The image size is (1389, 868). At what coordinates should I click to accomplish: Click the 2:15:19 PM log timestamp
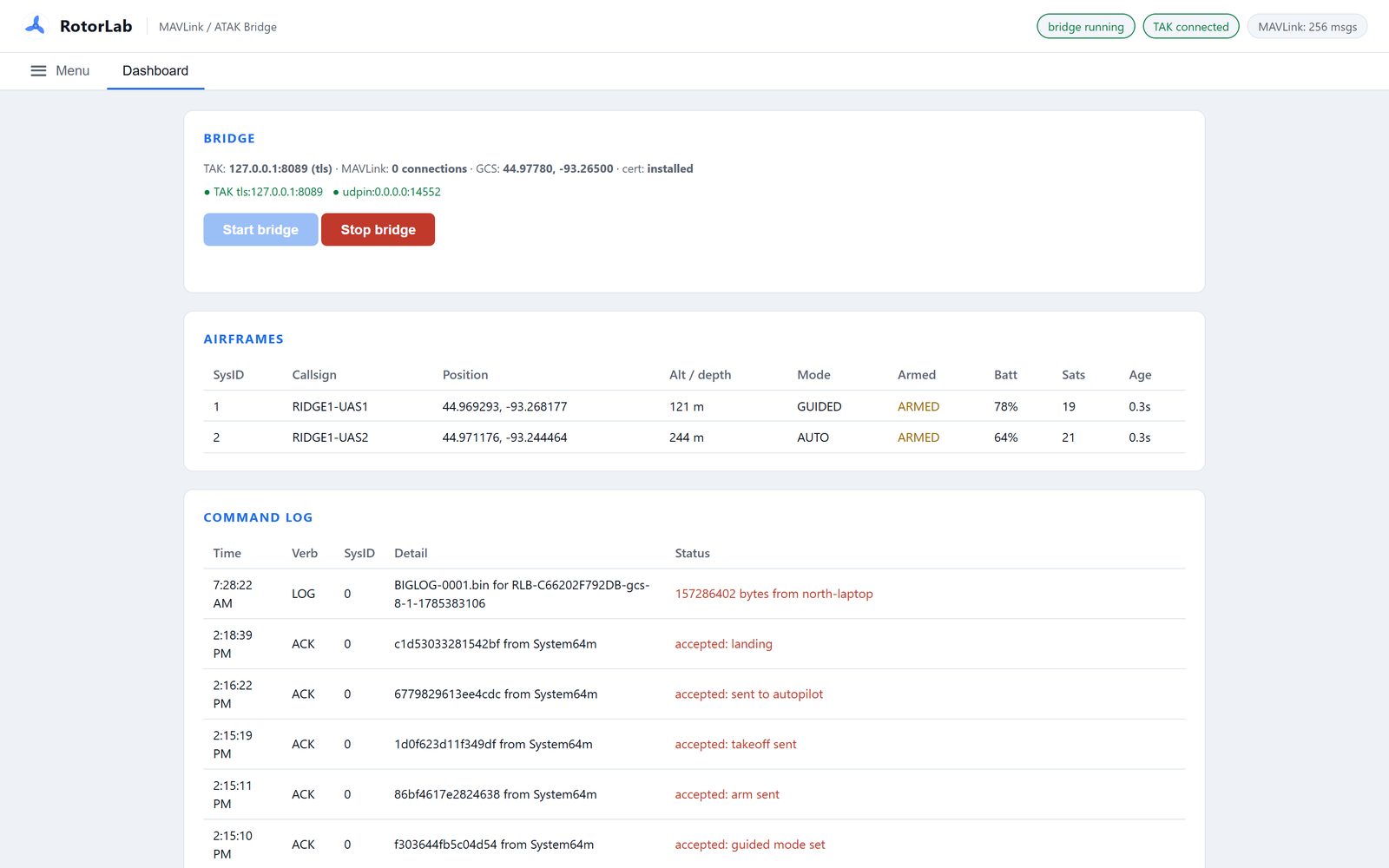(x=233, y=745)
